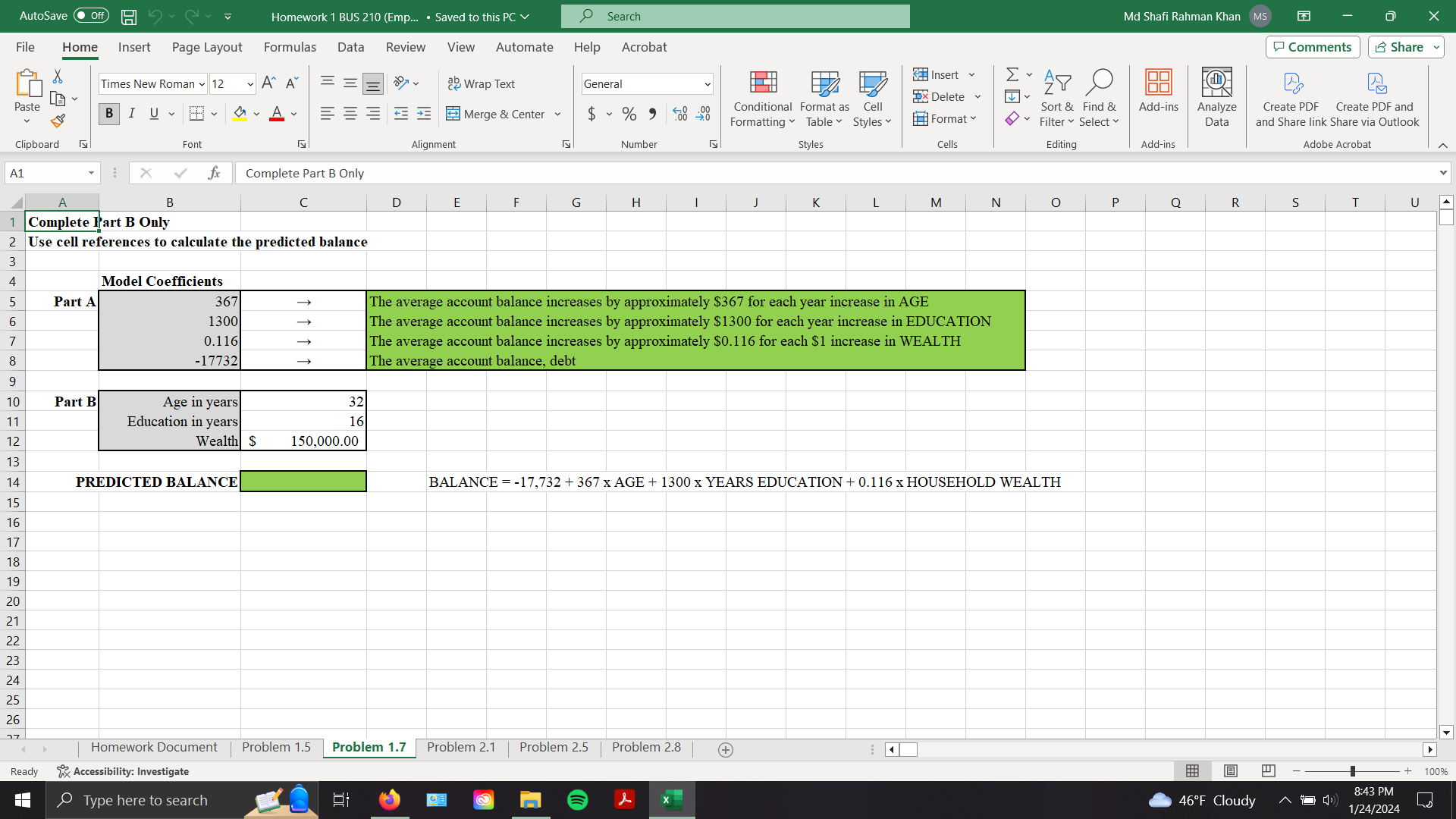Enable center alignment for the cell
This screenshot has width=1456, height=819.
click(350, 114)
